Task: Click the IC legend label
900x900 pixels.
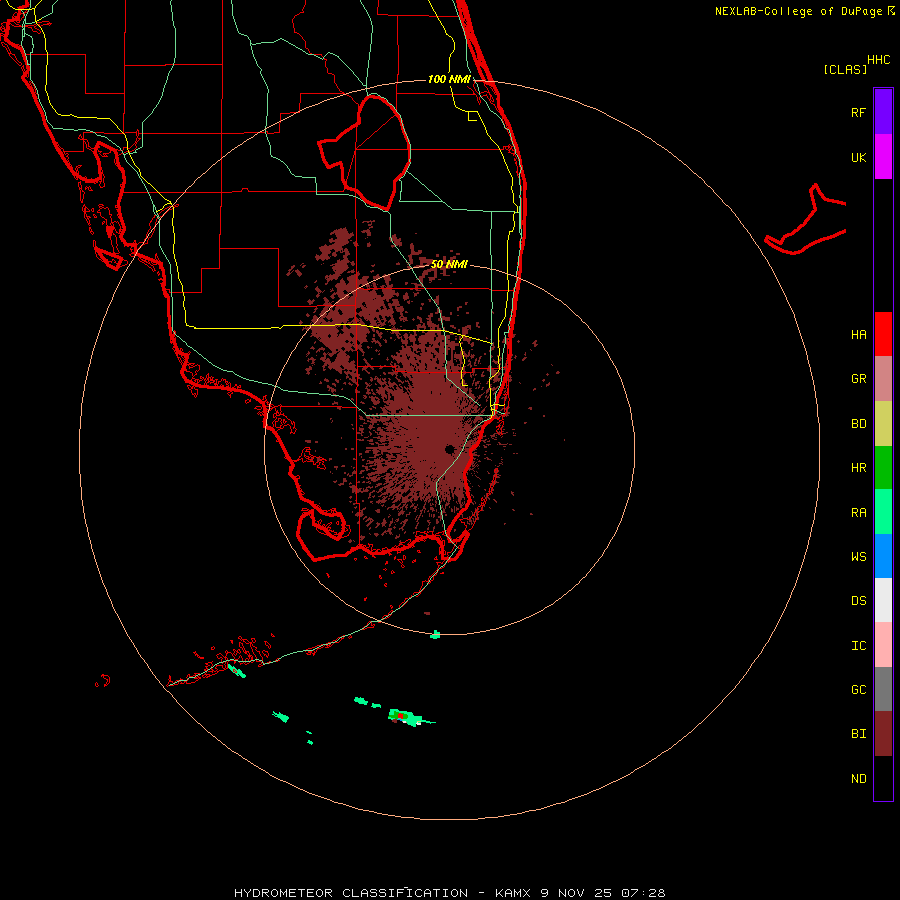Action: pos(858,646)
